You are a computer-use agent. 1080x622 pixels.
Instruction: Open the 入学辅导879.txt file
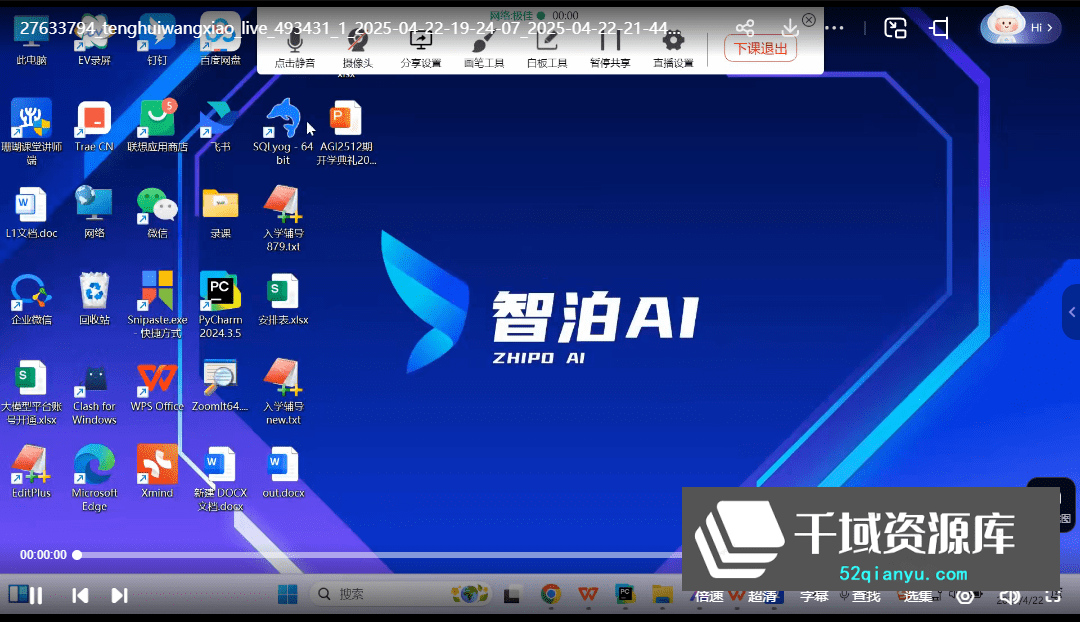283,218
